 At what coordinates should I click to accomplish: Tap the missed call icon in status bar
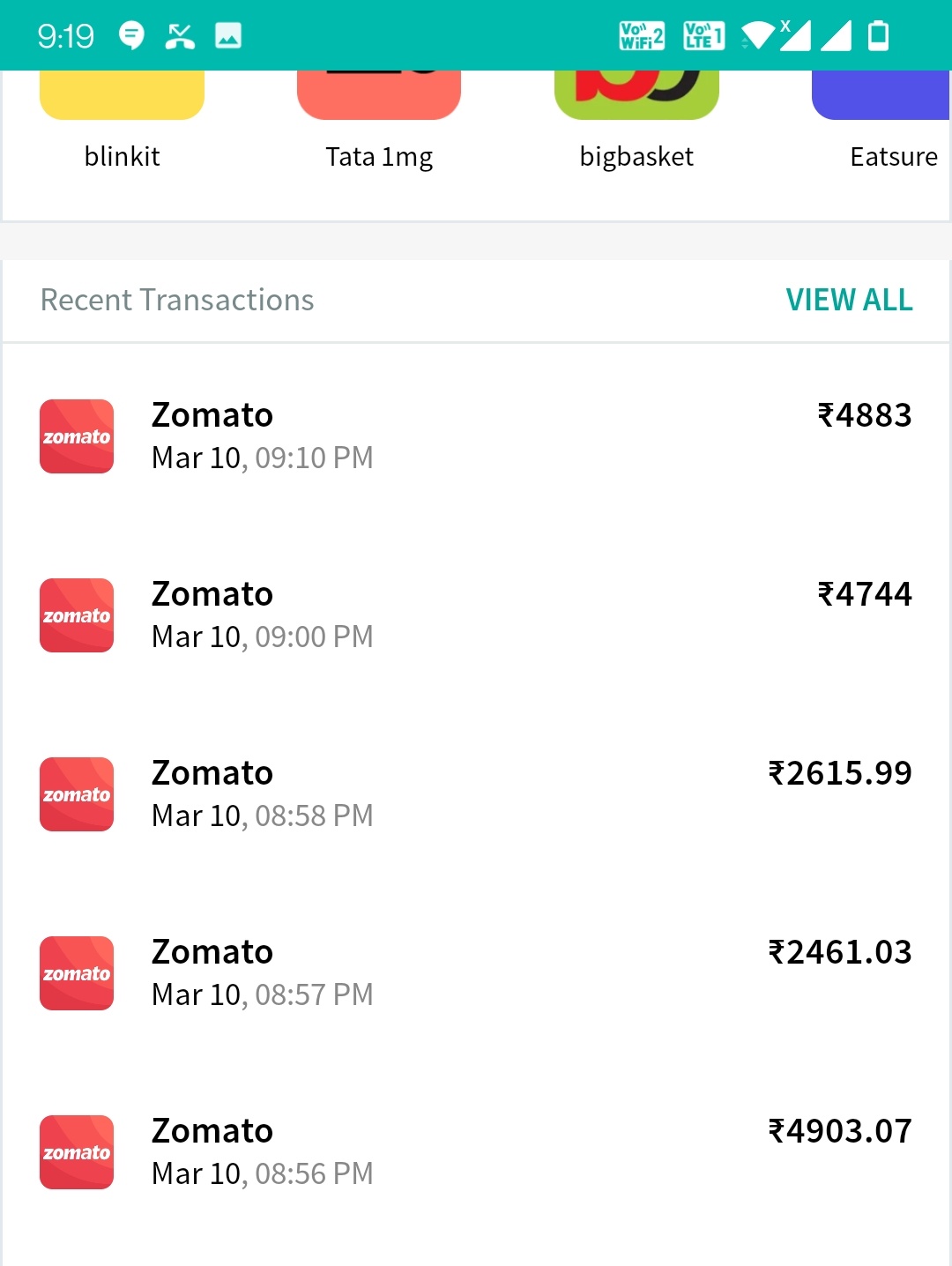point(180,35)
